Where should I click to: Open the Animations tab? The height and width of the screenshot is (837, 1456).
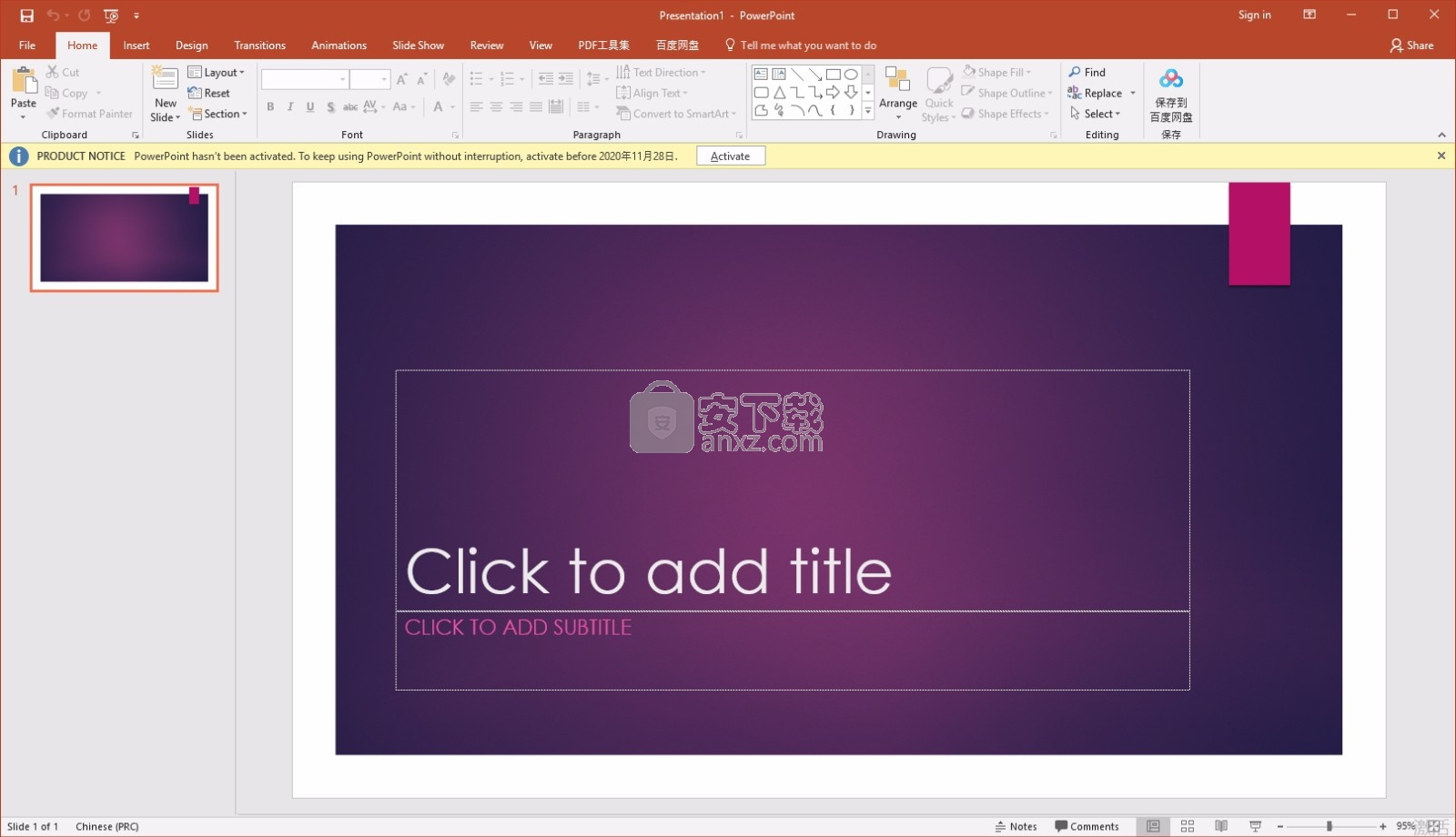339,45
